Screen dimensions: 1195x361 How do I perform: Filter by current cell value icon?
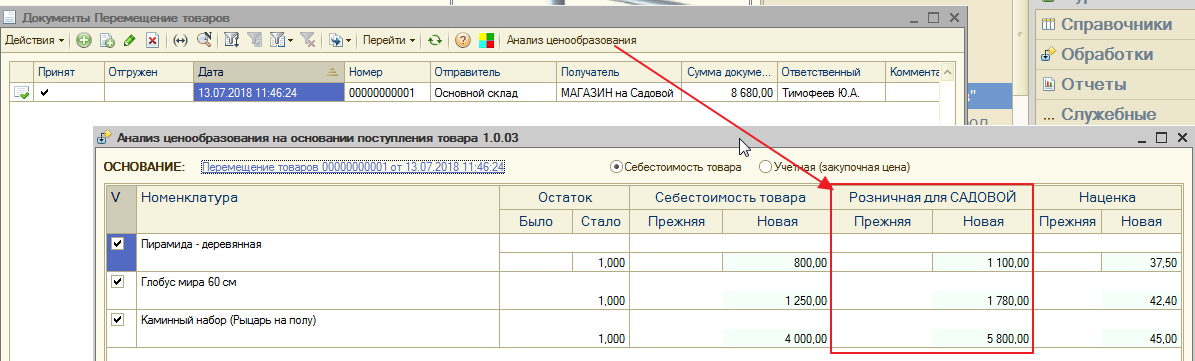click(x=255, y=40)
